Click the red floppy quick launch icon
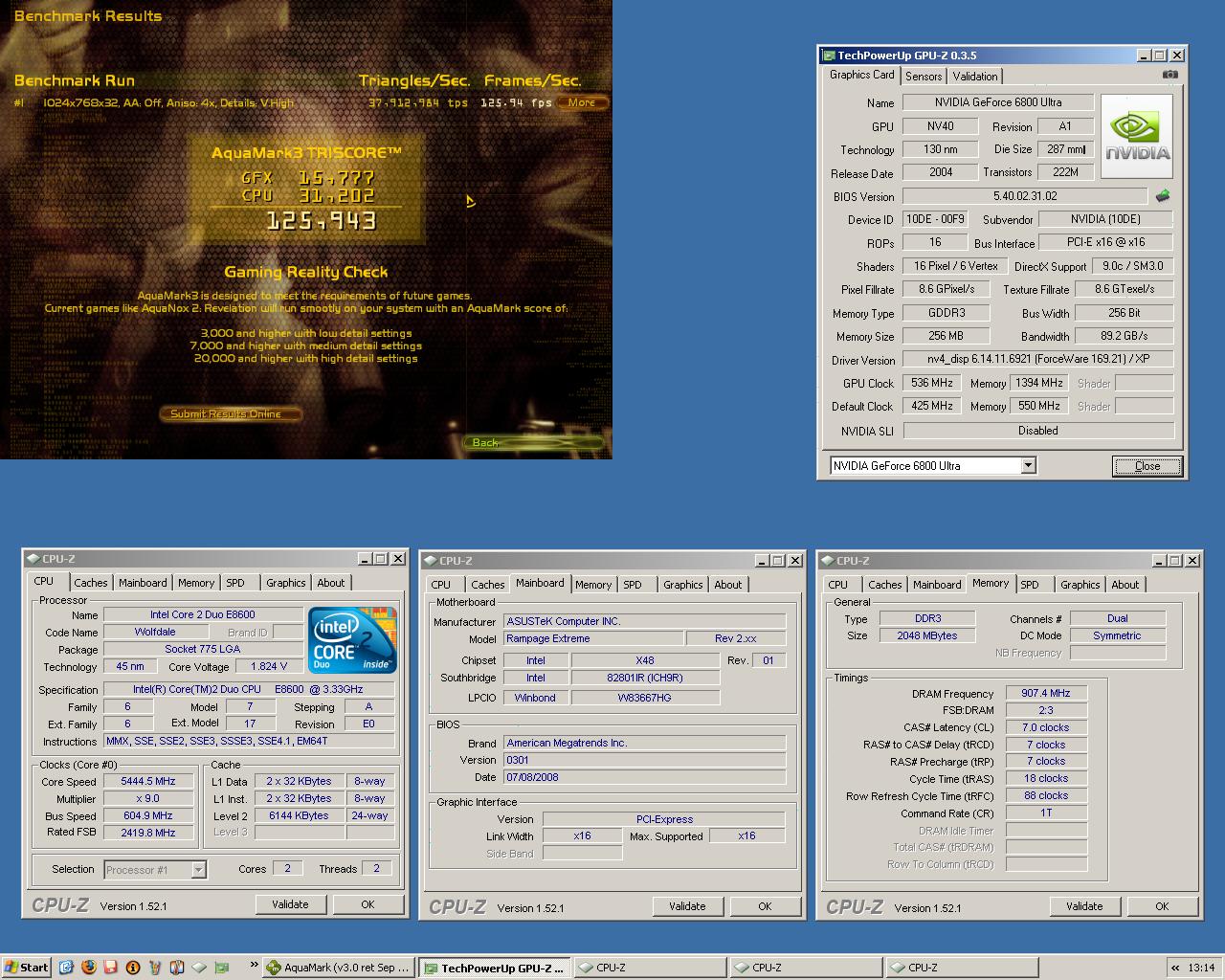This screenshot has width=1225, height=980. tap(110, 968)
